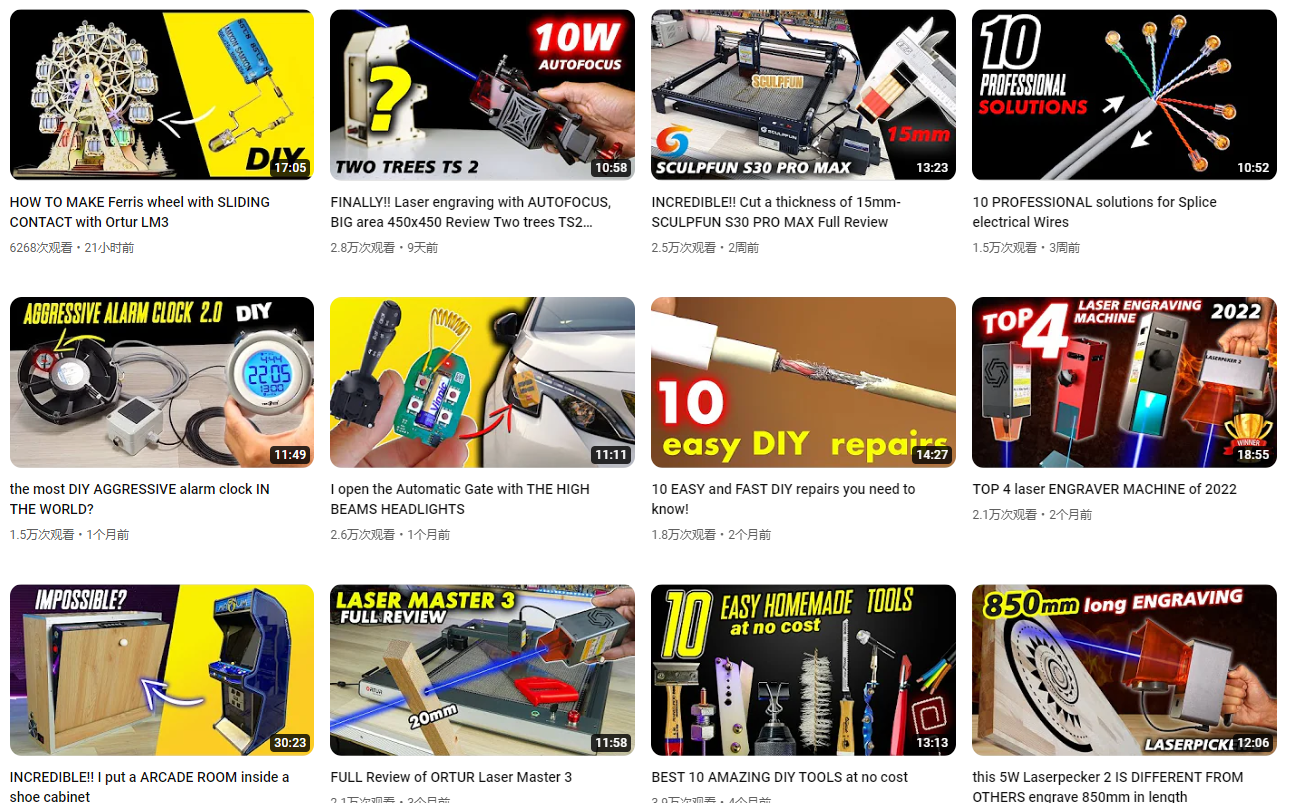Open the Laser Master 3 full review thumbnail

click(482, 670)
